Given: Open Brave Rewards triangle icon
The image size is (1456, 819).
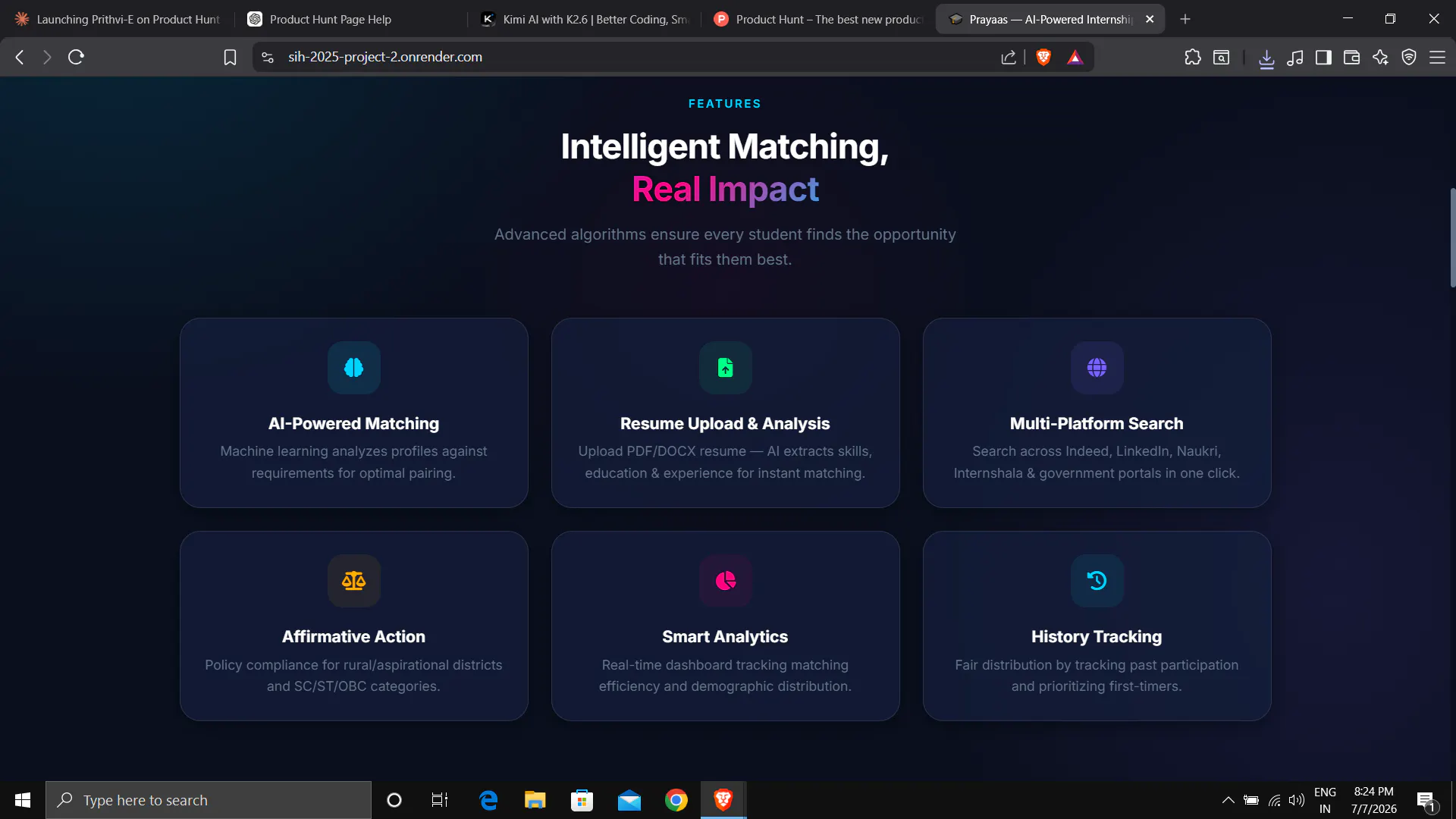Looking at the screenshot, I should pyautogui.click(x=1075, y=57).
